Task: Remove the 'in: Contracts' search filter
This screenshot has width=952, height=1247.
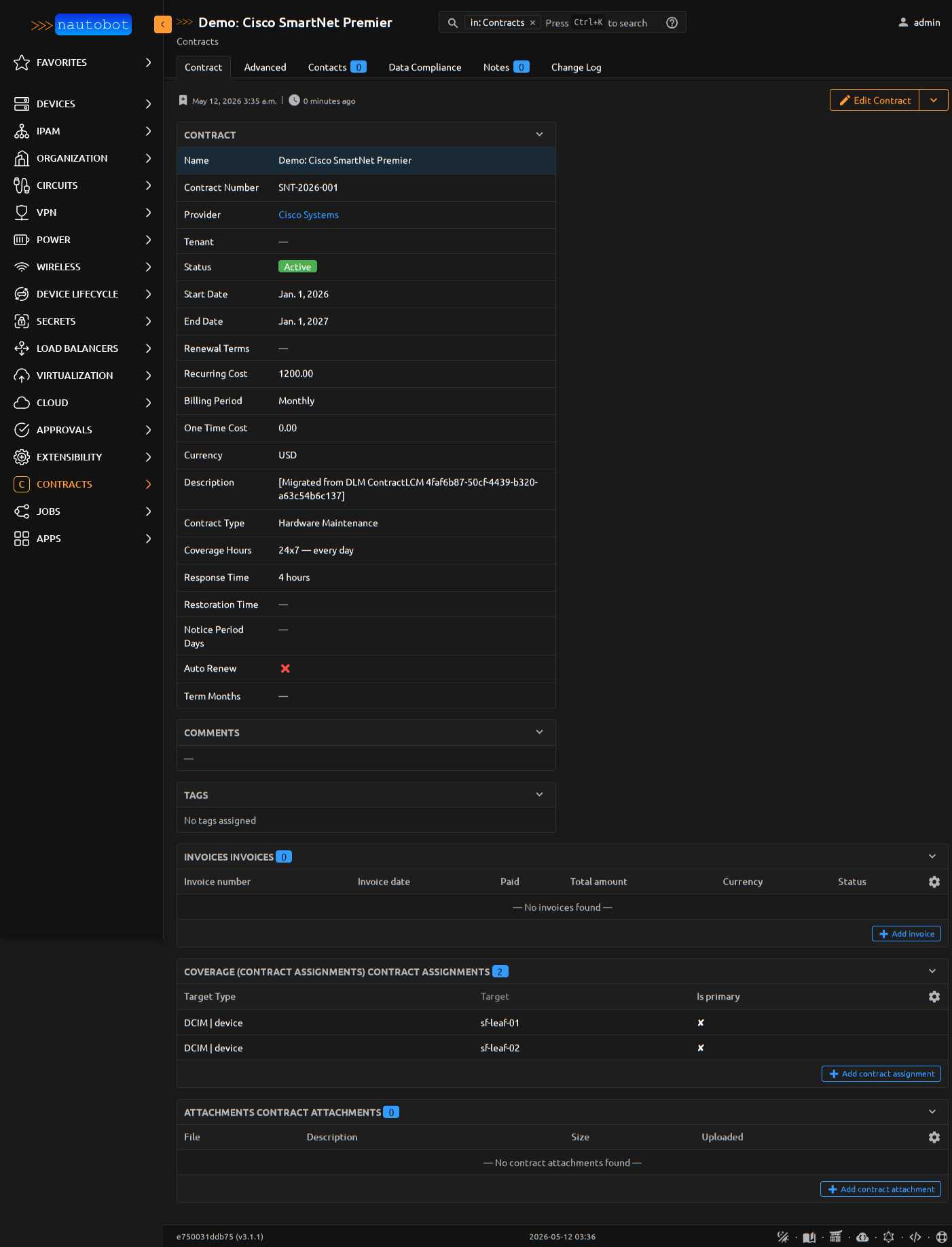Action: (533, 23)
